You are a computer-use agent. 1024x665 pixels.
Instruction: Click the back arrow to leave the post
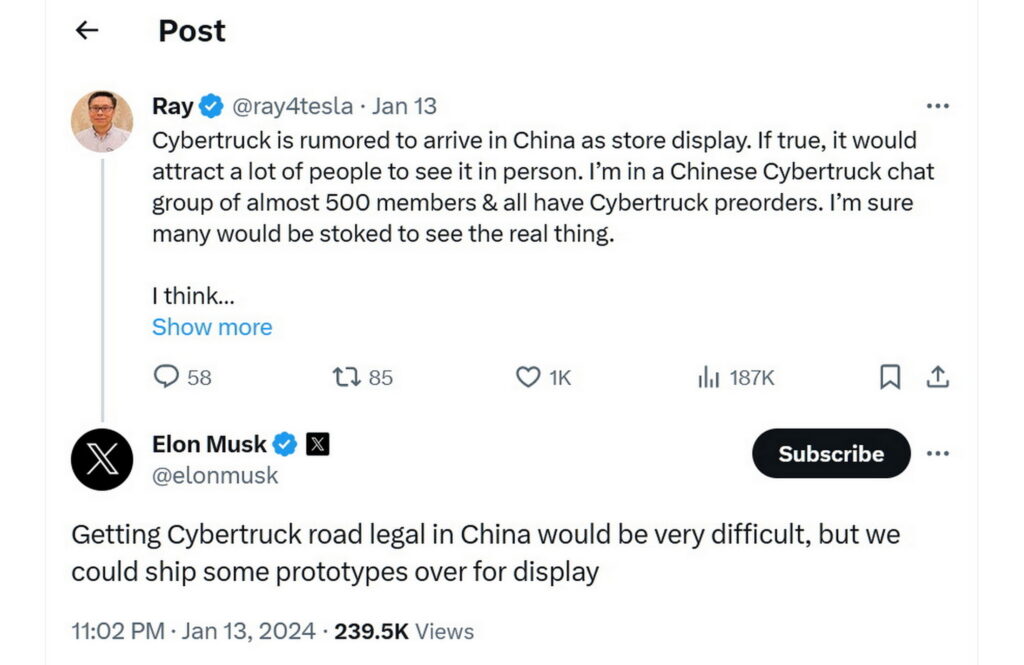click(86, 30)
